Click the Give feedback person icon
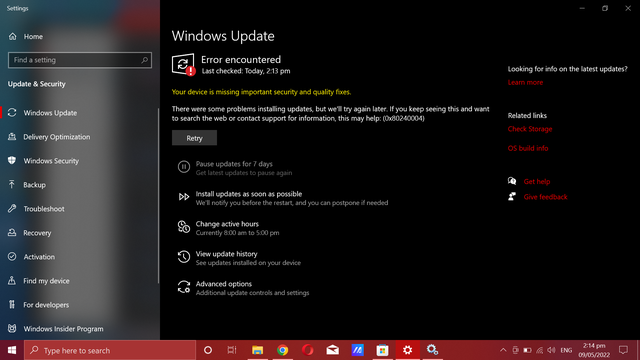 point(512,197)
